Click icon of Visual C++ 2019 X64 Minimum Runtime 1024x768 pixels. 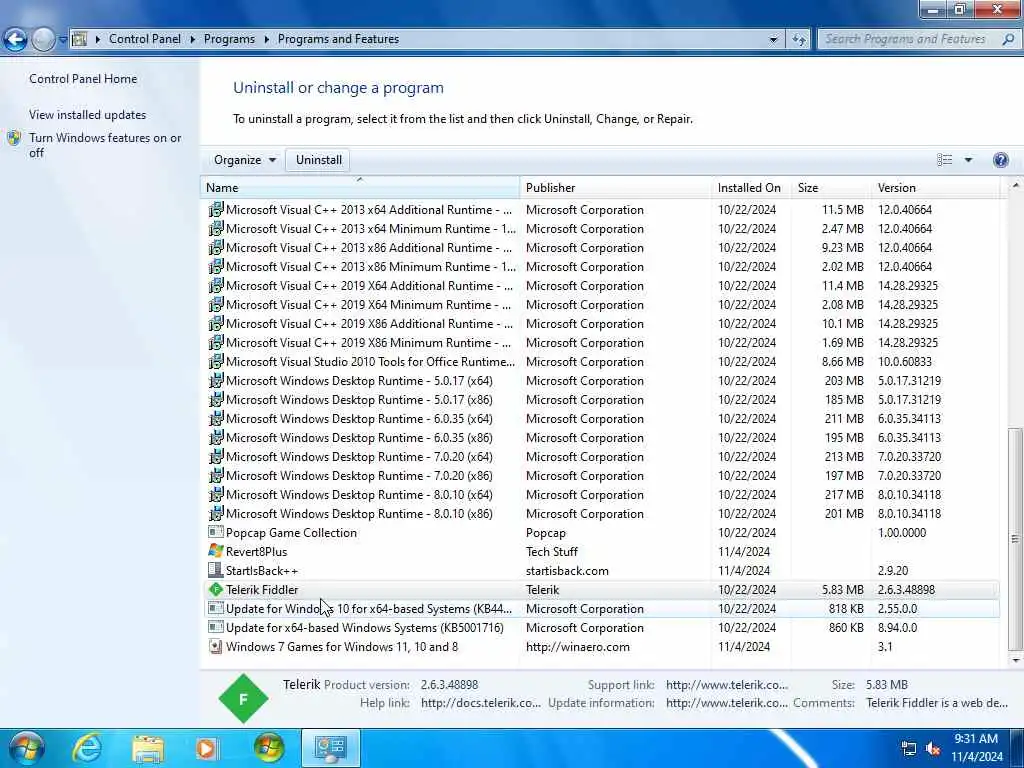tap(216, 304)
